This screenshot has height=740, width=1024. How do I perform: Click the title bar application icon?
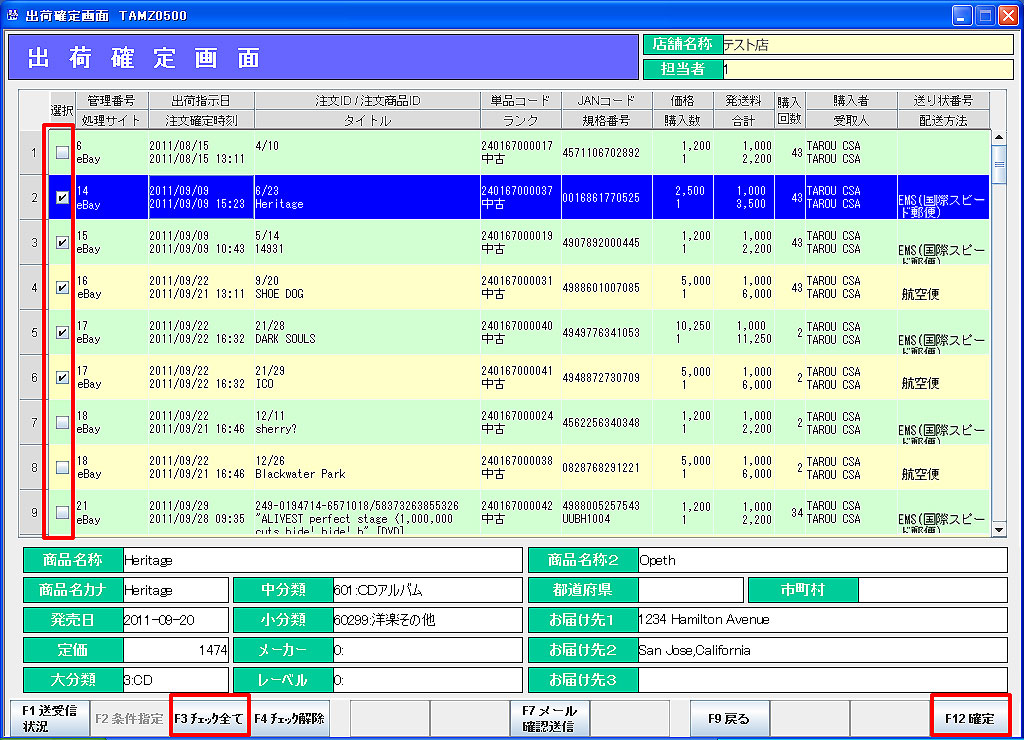click(x=13, y=15)
